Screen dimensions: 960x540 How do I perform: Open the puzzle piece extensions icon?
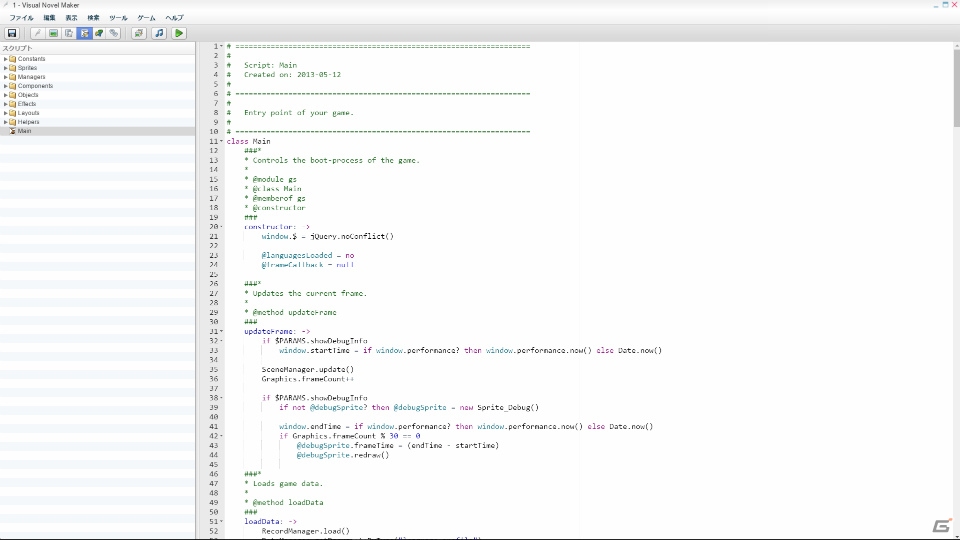[99, 33]
